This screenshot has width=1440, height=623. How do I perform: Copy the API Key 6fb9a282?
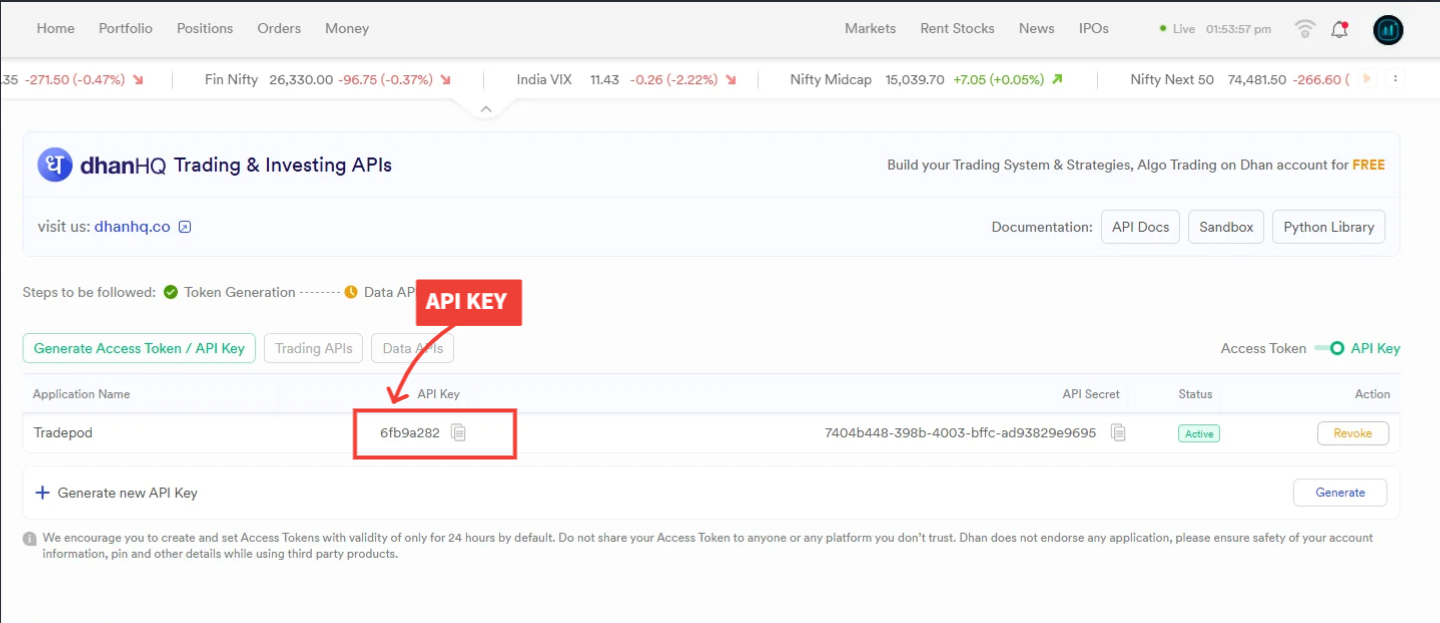click(459, 433)
